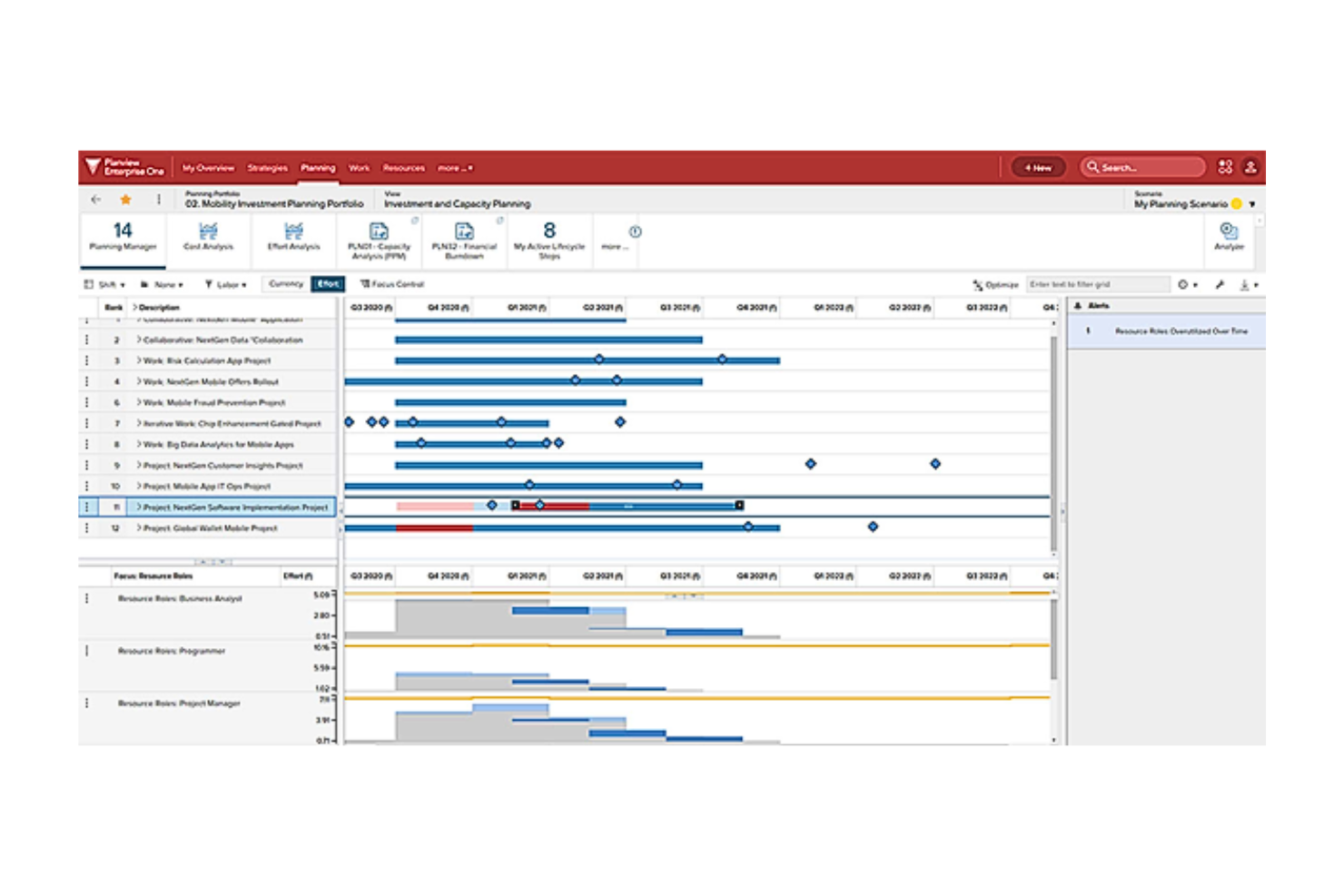Open the Strategies menu

(267, 168)
